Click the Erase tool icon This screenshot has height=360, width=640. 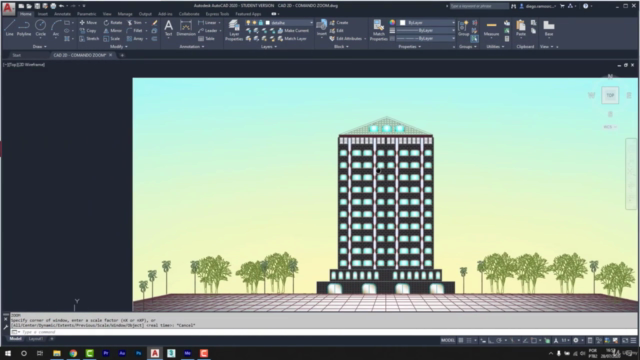pyautogui.click(x=155, y=23)
